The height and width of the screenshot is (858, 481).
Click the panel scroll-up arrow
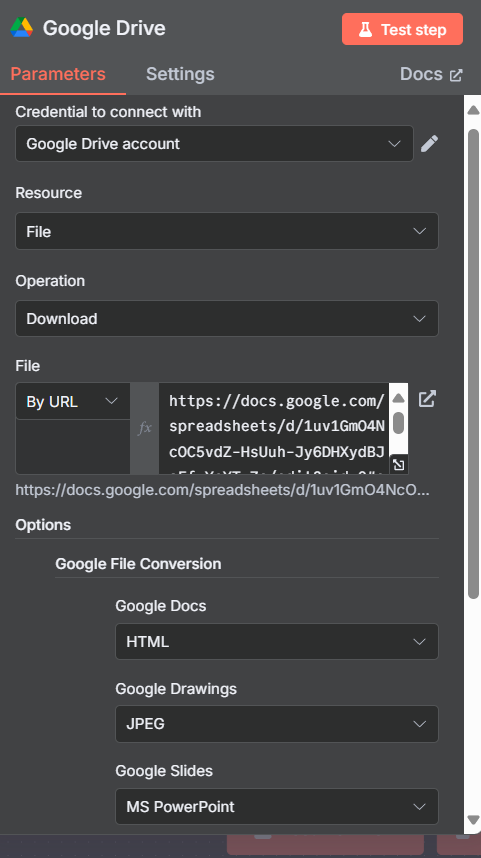473,110
